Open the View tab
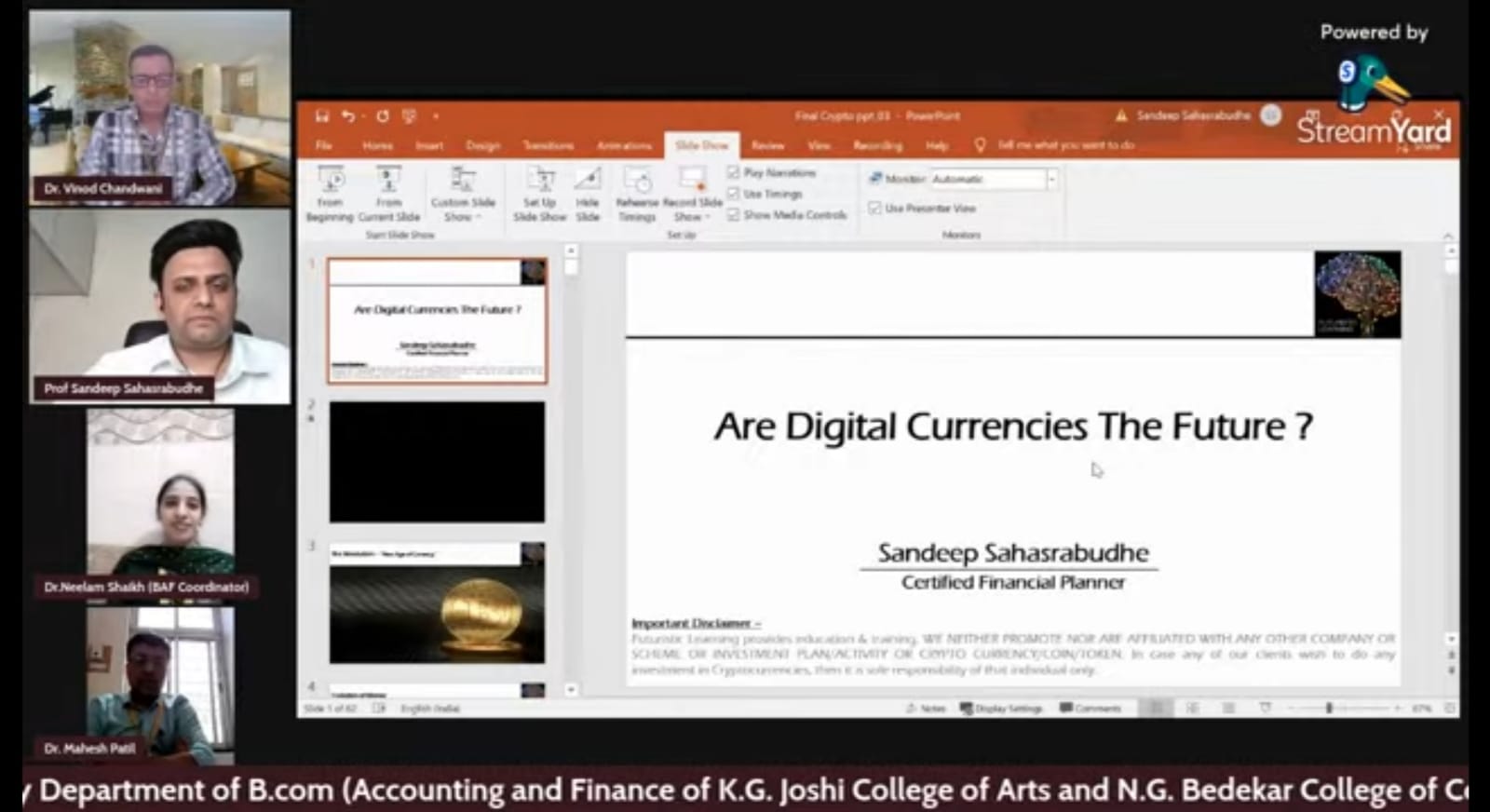 tap(819, 145)
